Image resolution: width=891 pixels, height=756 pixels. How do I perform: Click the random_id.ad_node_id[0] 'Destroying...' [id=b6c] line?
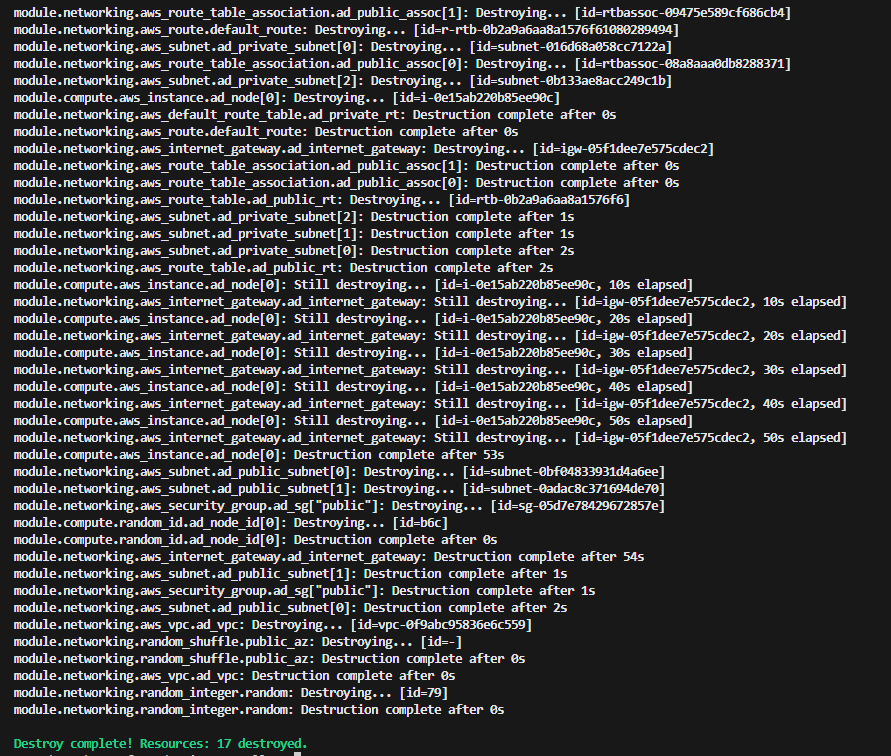[231, 523]
